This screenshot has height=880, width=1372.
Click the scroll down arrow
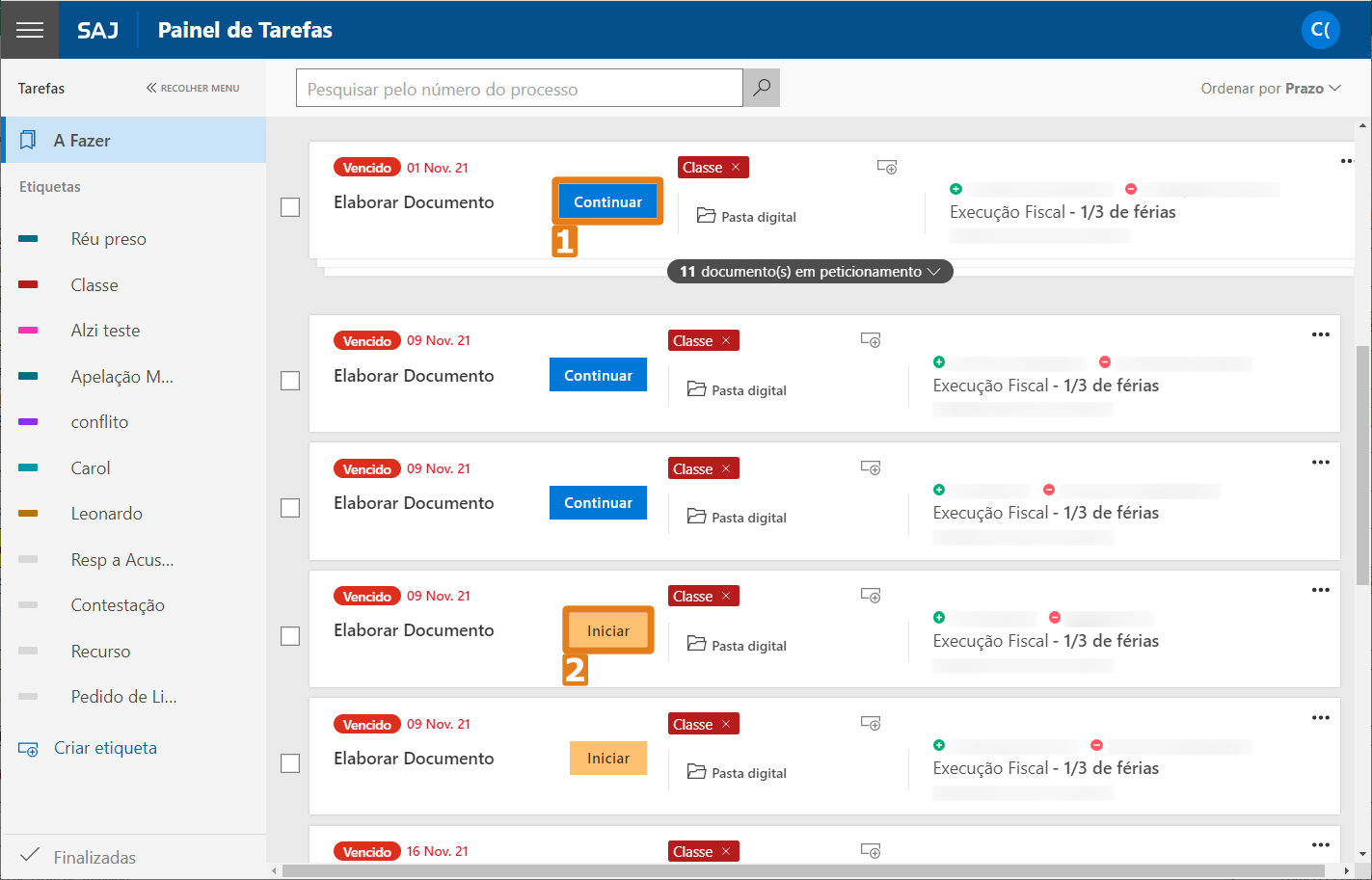[x=1362, y=854]
